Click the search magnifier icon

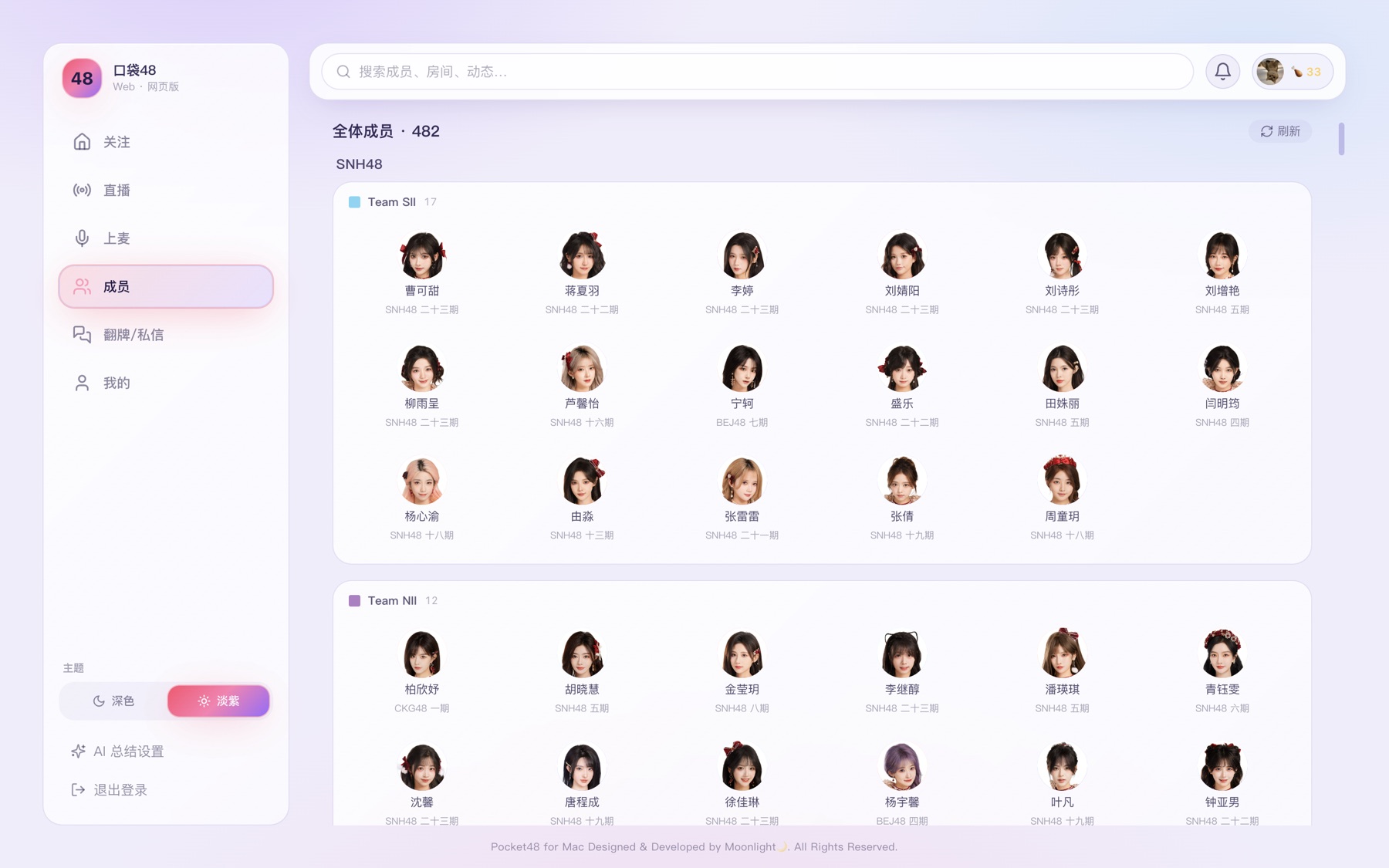pos(343,72)
